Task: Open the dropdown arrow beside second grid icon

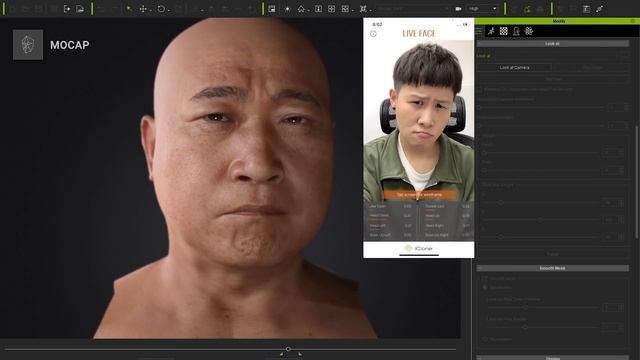Action: point(353,9)
